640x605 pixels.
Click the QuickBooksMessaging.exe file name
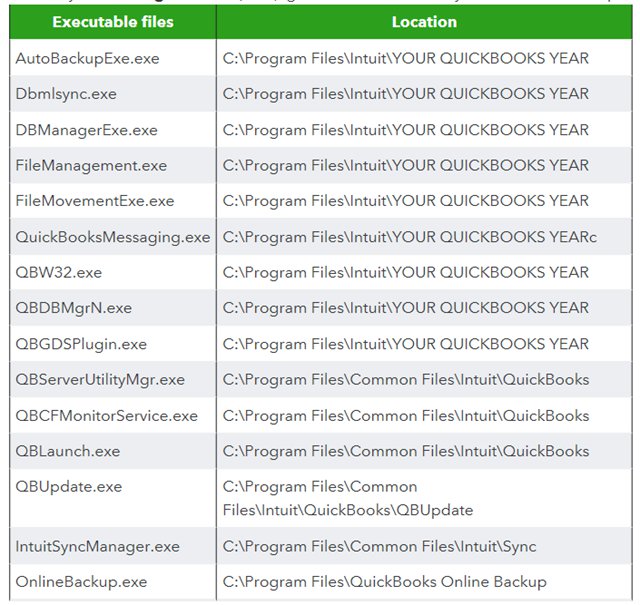113,237
